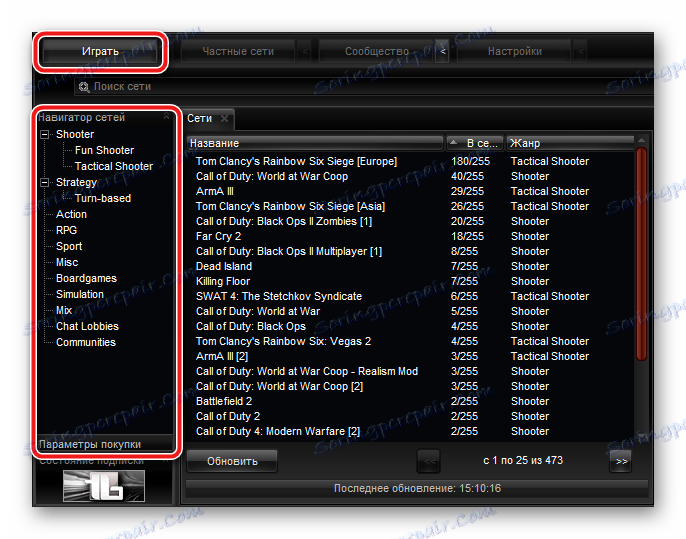Select Turn-based category

coord(103,198)
